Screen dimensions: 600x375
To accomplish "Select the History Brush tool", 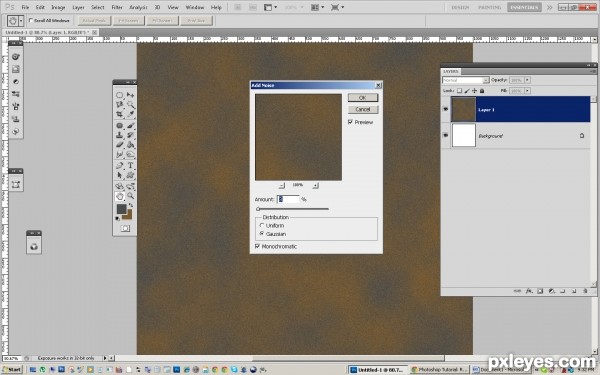I will click(130, 135).
